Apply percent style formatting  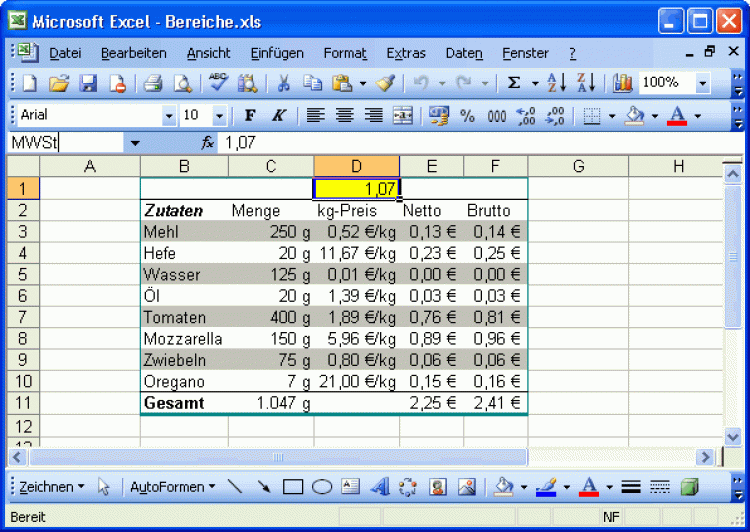point(467,116)
